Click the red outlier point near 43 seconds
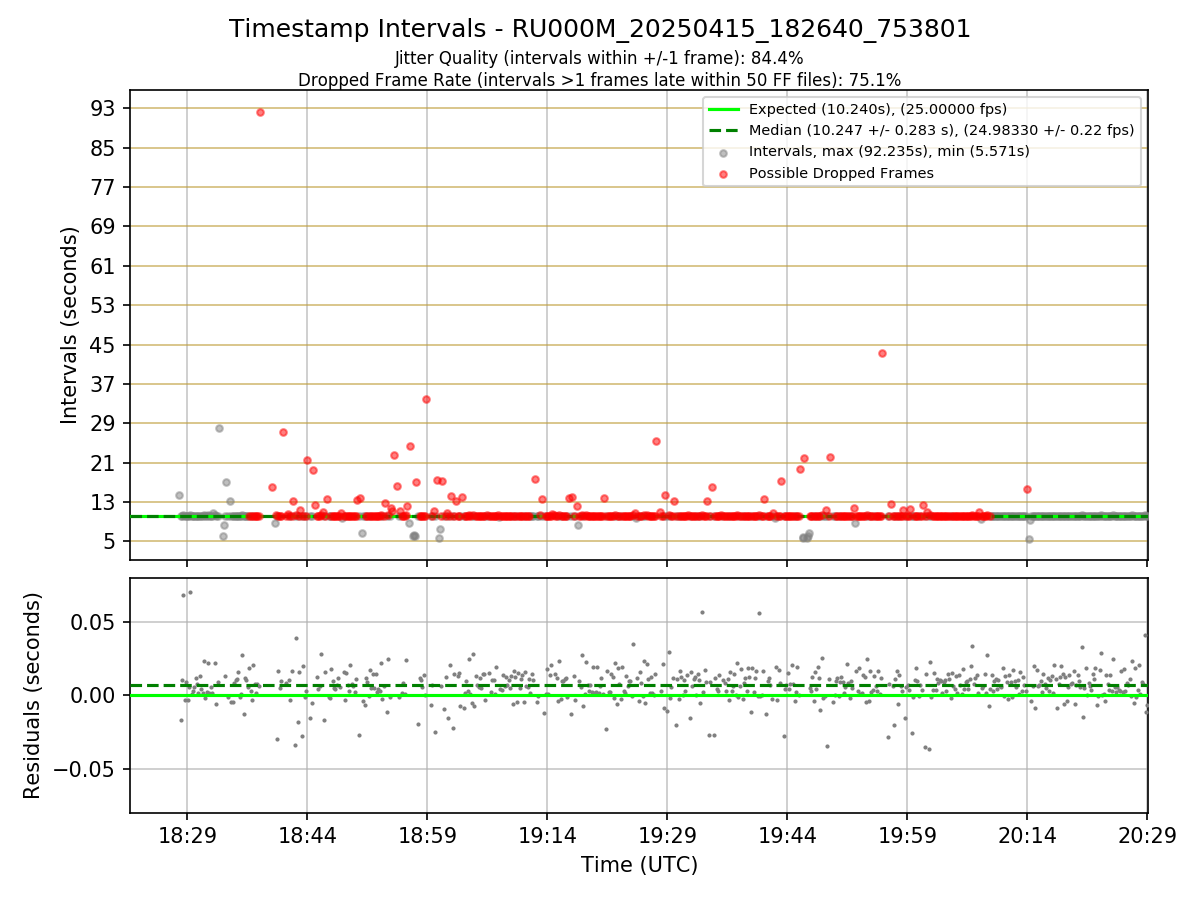This screenshot has width=1200, height=900. click(882, 353)
